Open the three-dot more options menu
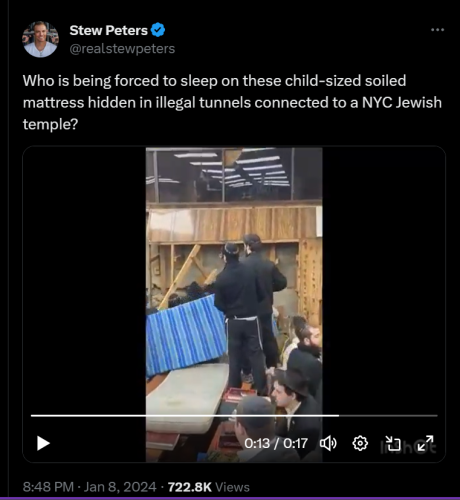460x500 pixels. point(437,30)
